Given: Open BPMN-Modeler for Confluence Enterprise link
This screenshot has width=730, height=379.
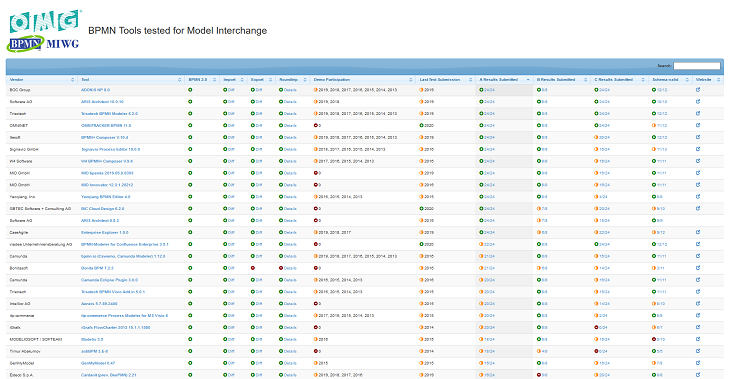Looking at the screenshot, I should 125,244.
